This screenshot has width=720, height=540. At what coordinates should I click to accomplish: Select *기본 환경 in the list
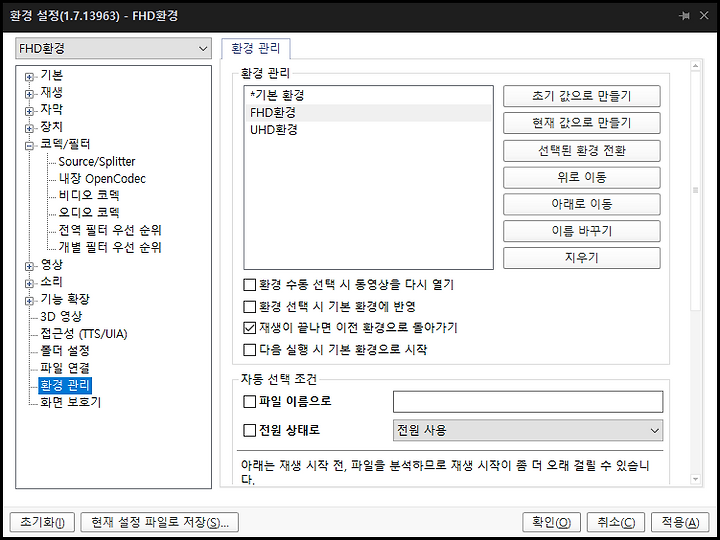click(368, 96)
